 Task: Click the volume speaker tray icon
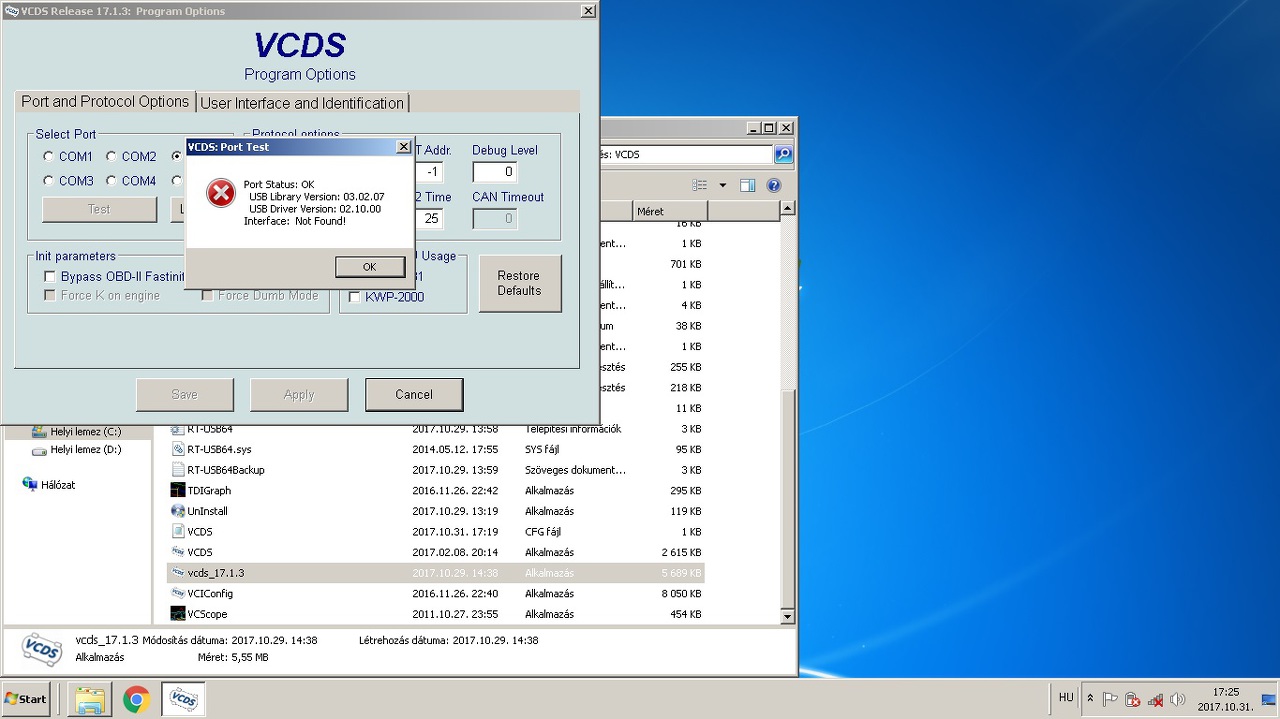point(1178,699)
